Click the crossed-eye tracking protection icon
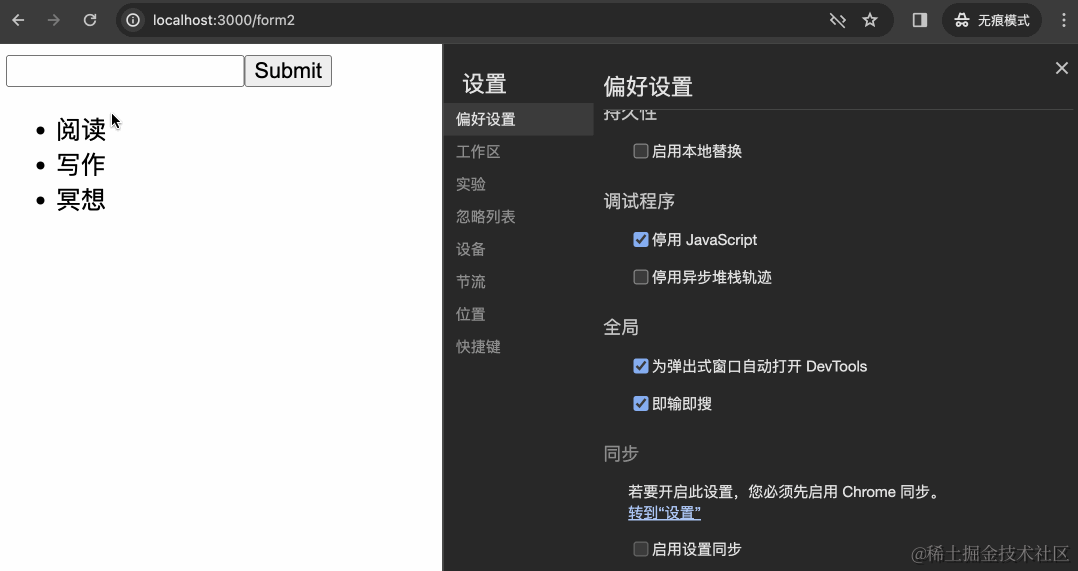The width and height of the screenshot is (1078, 571). click(838, 20)
